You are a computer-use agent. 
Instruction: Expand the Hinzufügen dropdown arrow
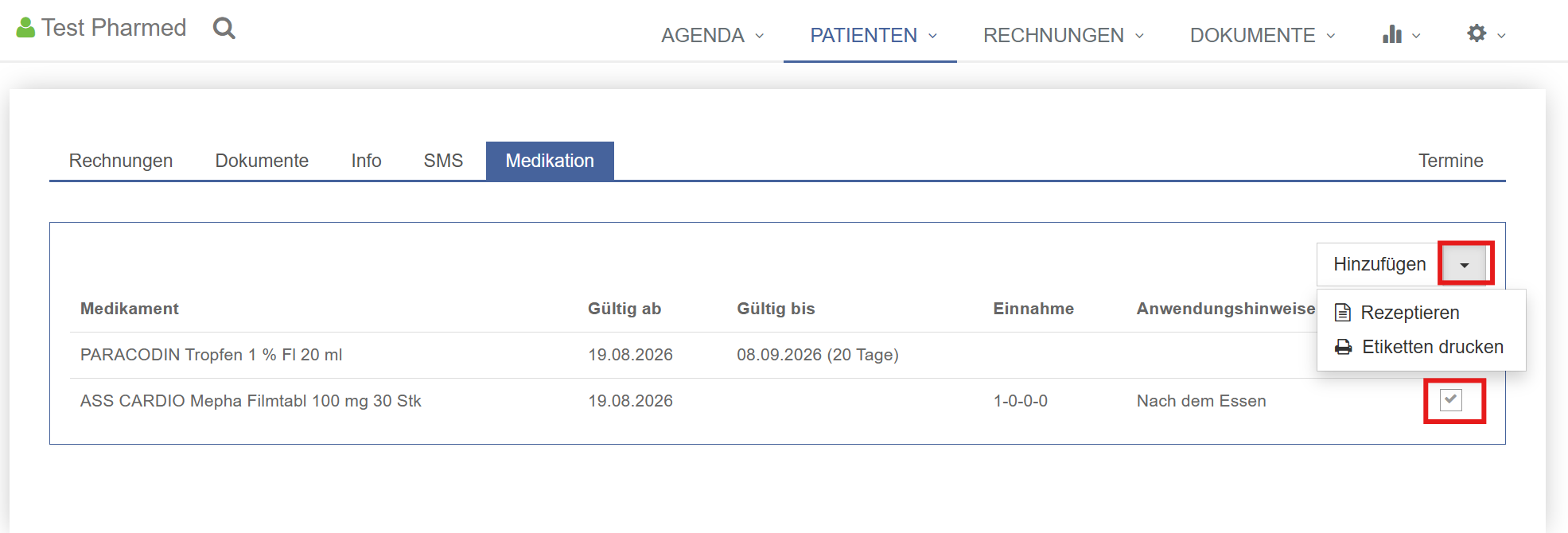[1465, 264]
